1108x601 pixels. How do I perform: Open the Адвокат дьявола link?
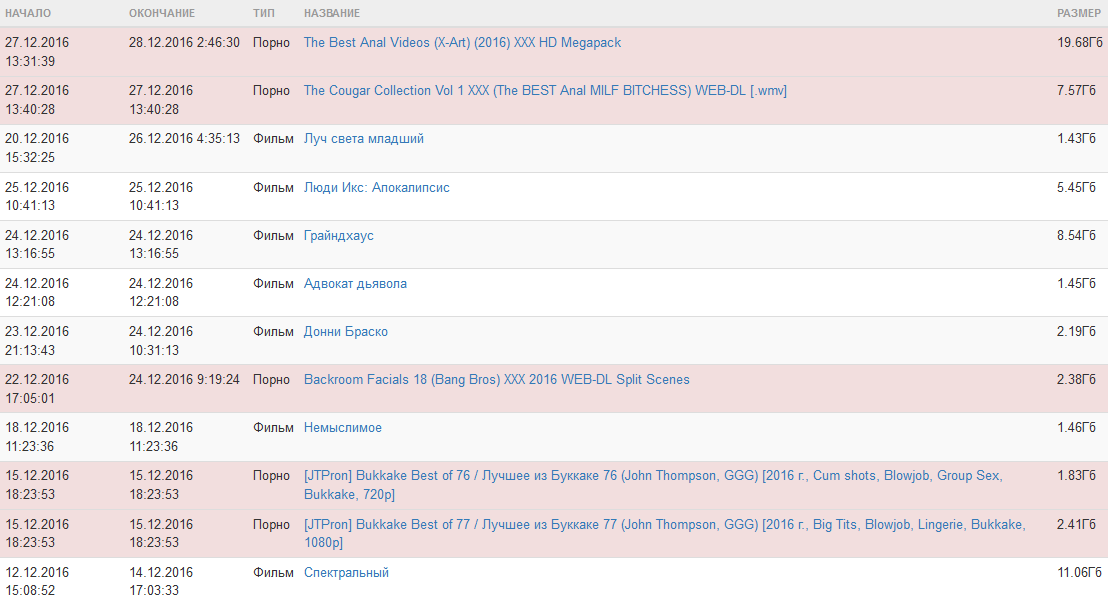coord(355,283)
